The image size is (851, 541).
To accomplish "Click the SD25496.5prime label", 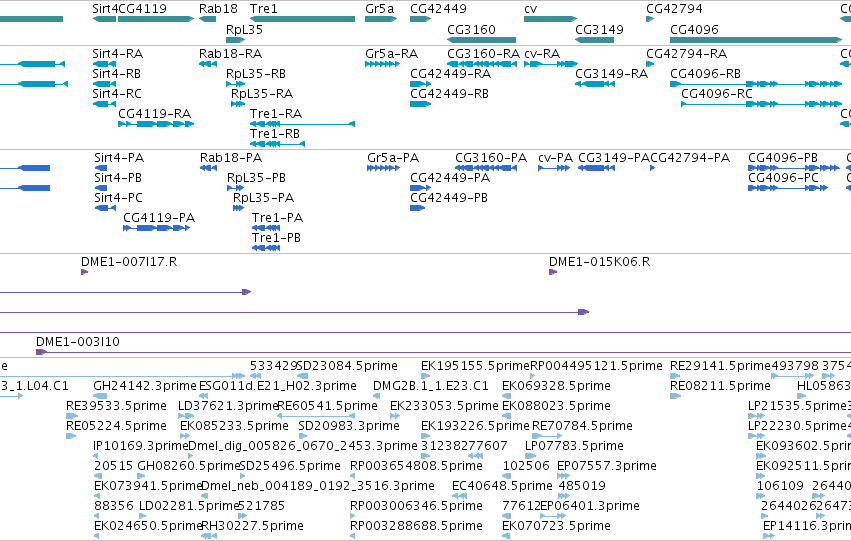I will [290, 466].
